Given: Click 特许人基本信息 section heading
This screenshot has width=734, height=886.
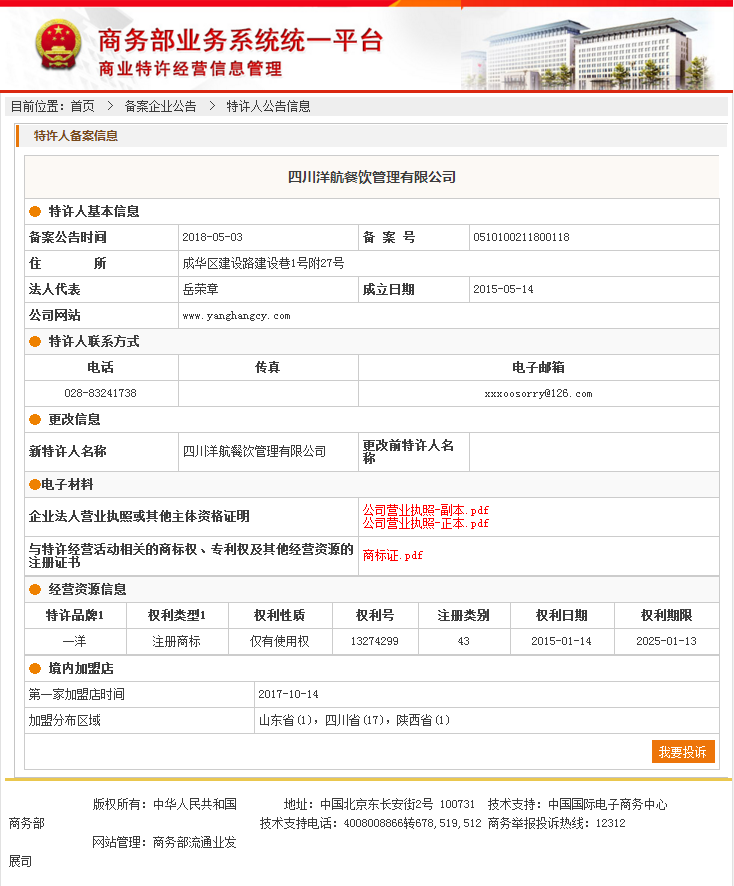Looking at the screenshot, I should tap(94, 211).
